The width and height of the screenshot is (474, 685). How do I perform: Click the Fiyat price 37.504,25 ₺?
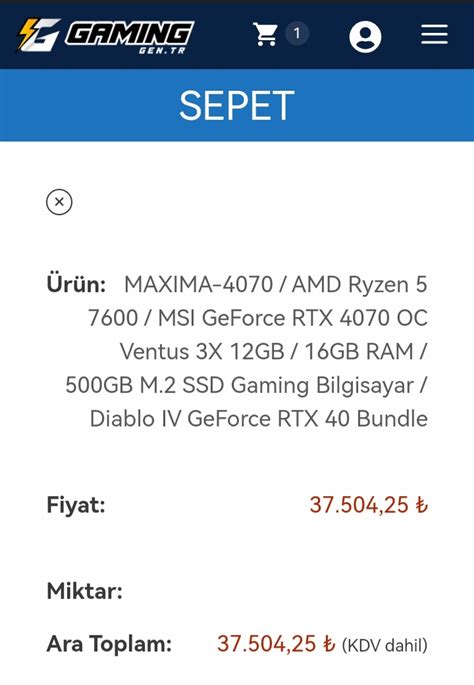point(369,505)
